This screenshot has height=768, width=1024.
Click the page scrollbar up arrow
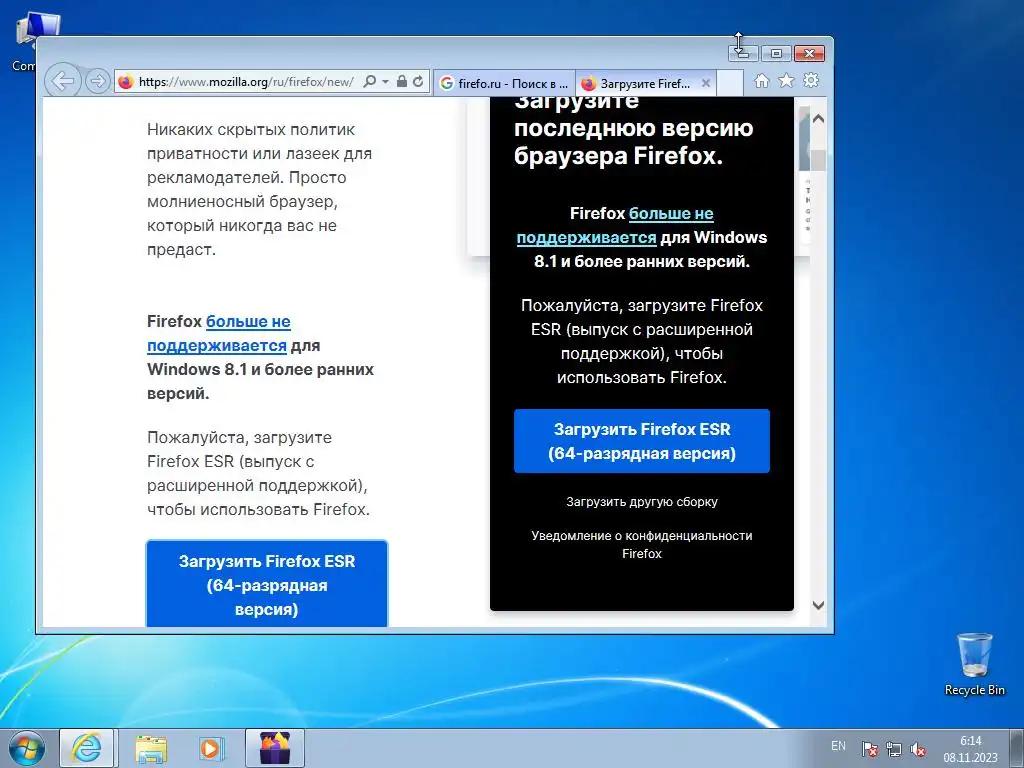pos(818,119)
